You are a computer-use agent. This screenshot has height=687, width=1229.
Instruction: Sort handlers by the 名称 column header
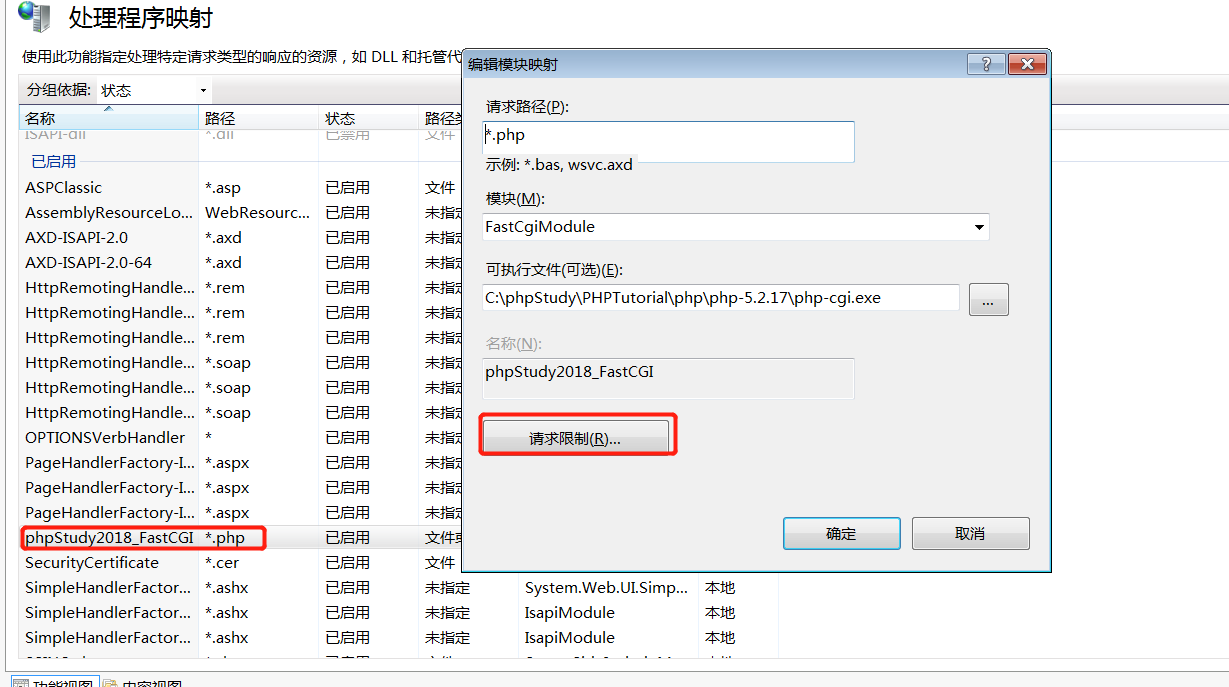(40, 117)
